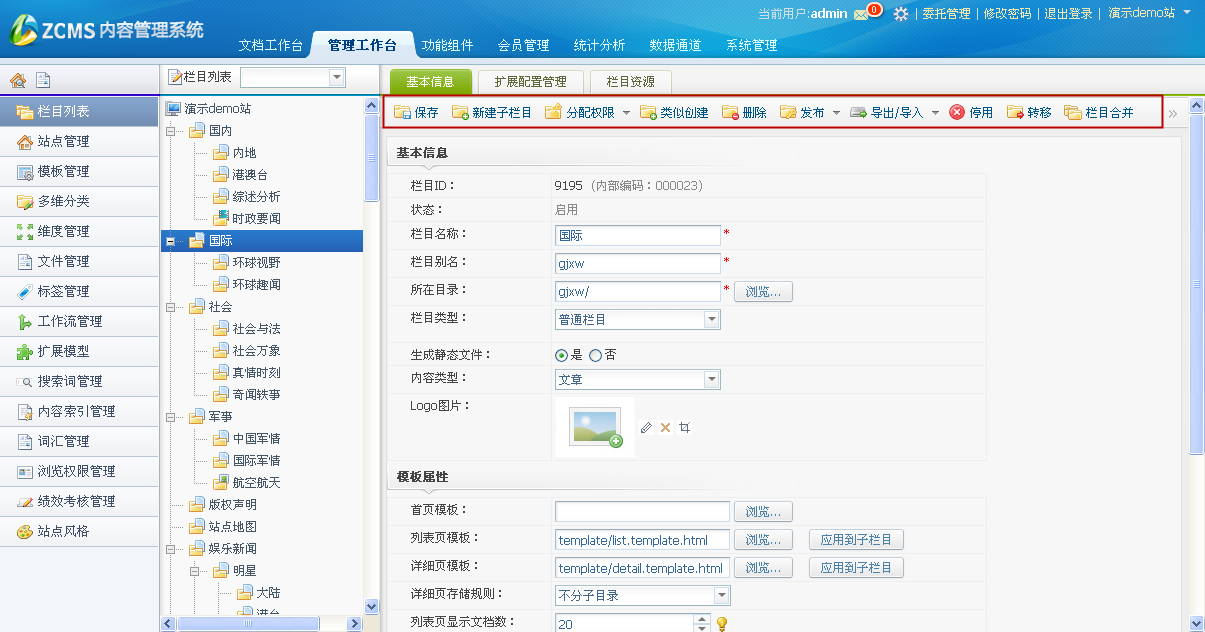Open the 栏目类型 dropdown
This screenshot has width=1205, height=632.
(711, 320)
